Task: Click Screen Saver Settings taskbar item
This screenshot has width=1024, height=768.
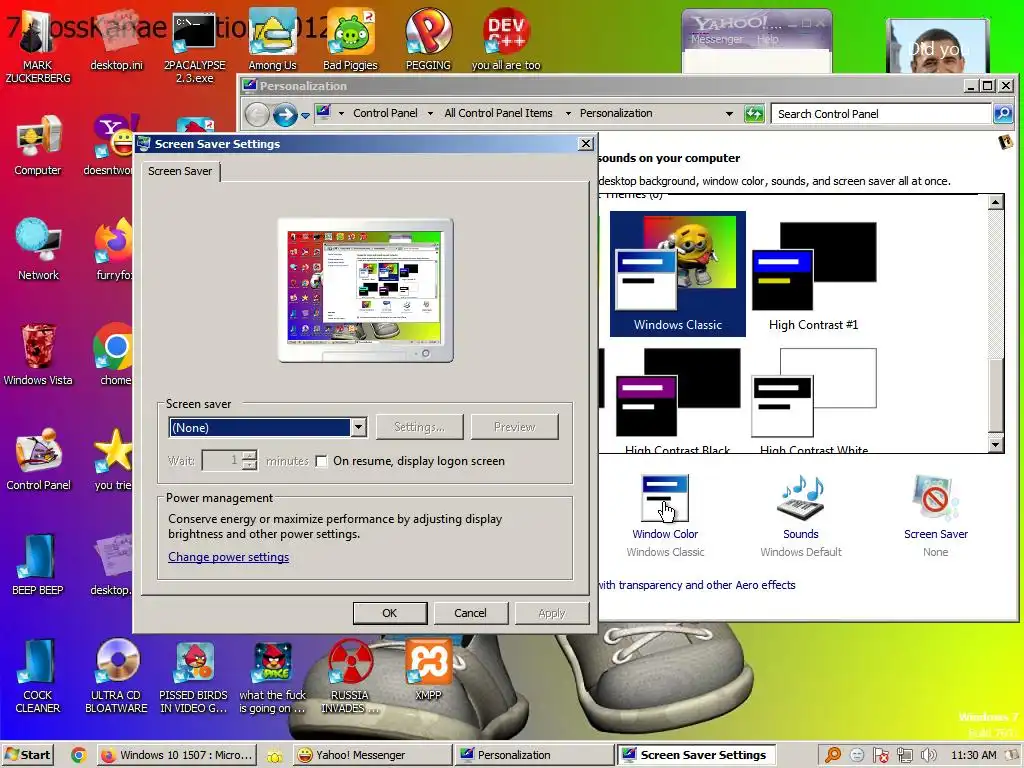Action: pos(696,755)
